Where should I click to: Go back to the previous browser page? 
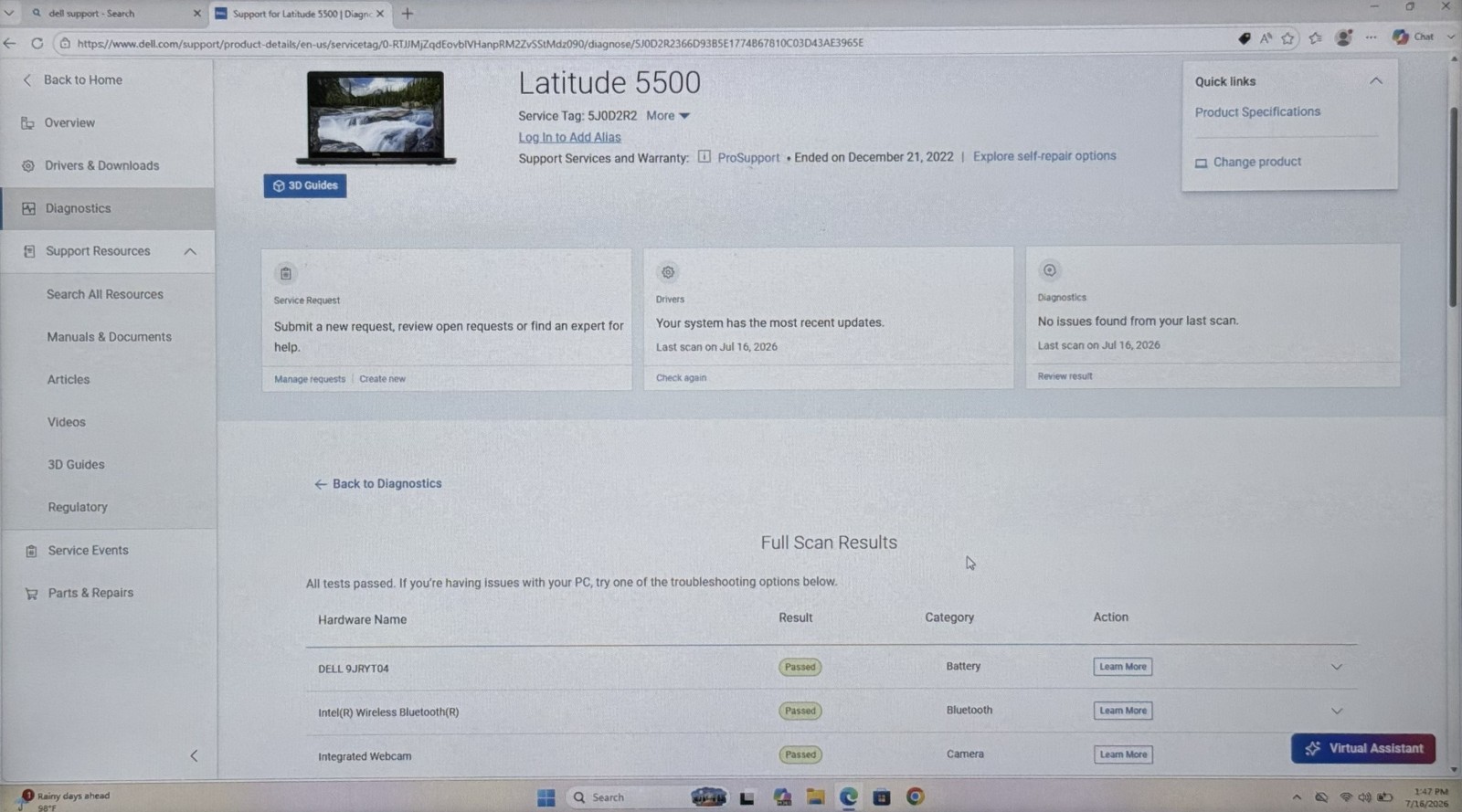pyautogui.click(x=10, y=43)
